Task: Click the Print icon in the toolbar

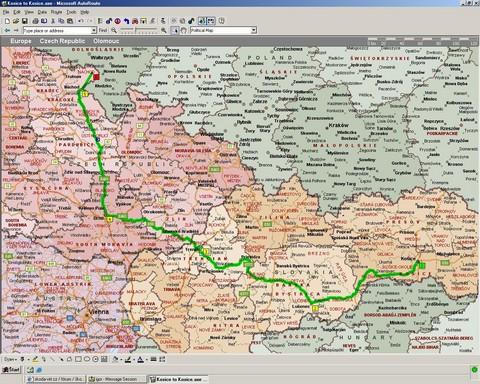Action: coord(35,21)
